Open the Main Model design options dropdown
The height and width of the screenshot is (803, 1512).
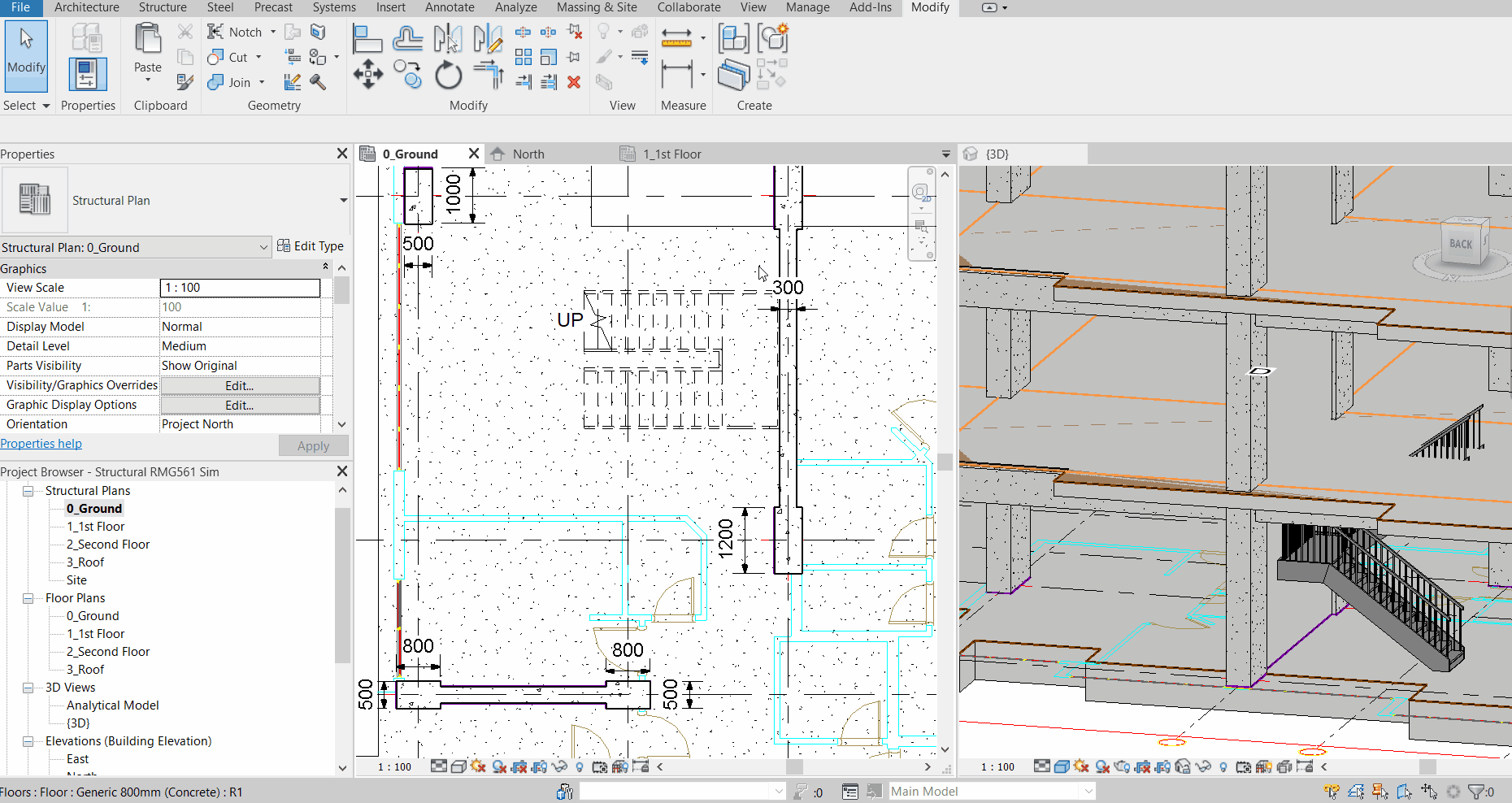coord(1088,791)
